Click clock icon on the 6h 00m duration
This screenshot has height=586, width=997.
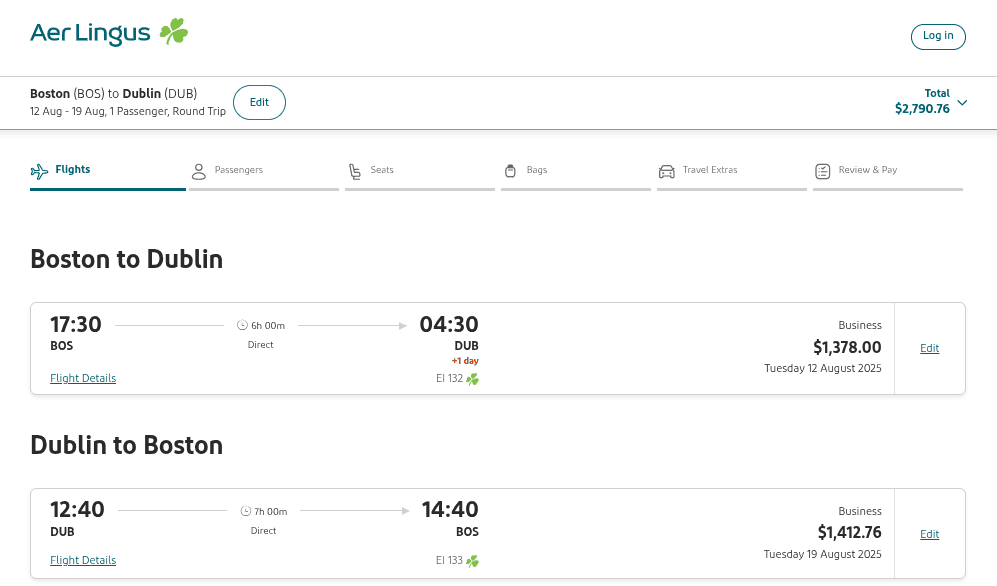[x=242, y=325]
